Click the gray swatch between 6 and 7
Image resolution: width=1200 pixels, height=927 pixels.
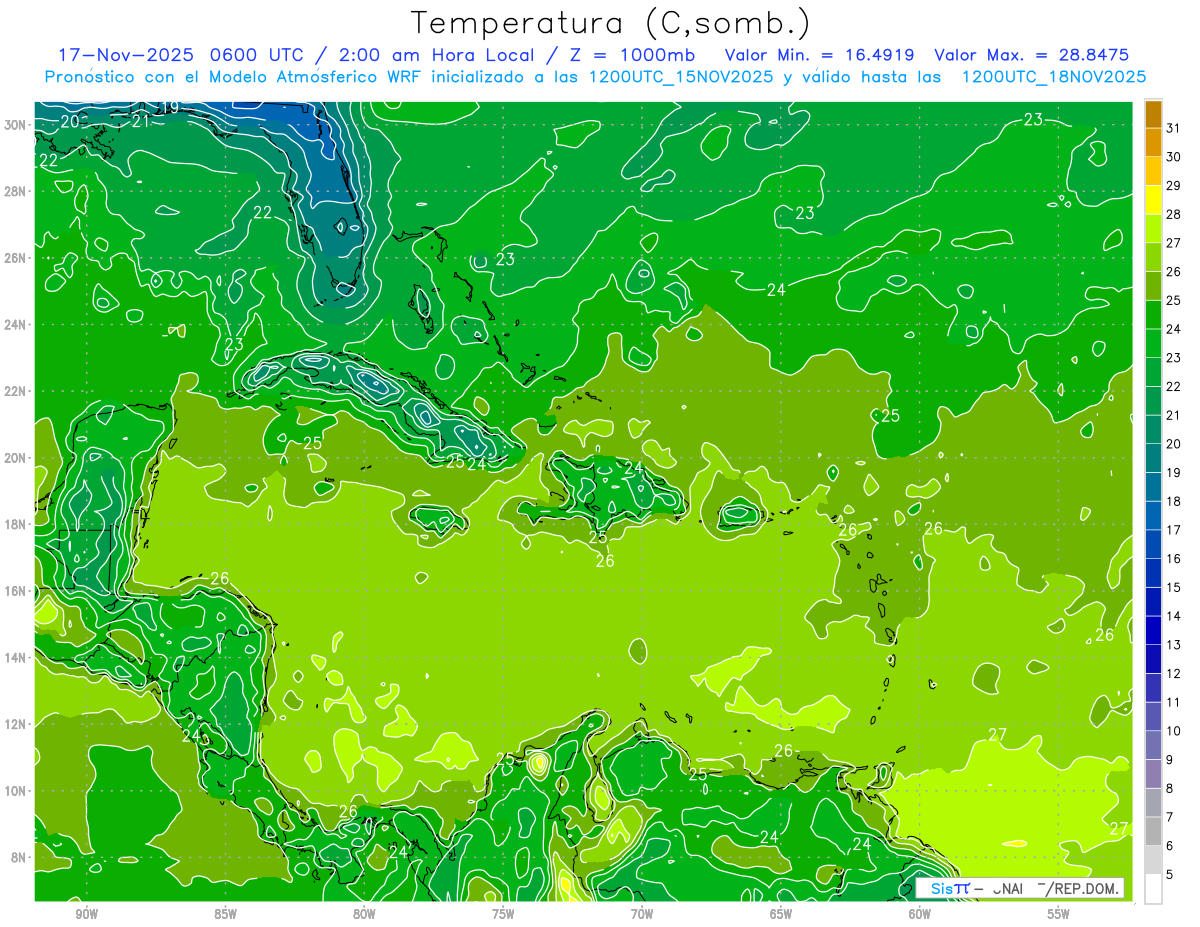click(1154, 831)
